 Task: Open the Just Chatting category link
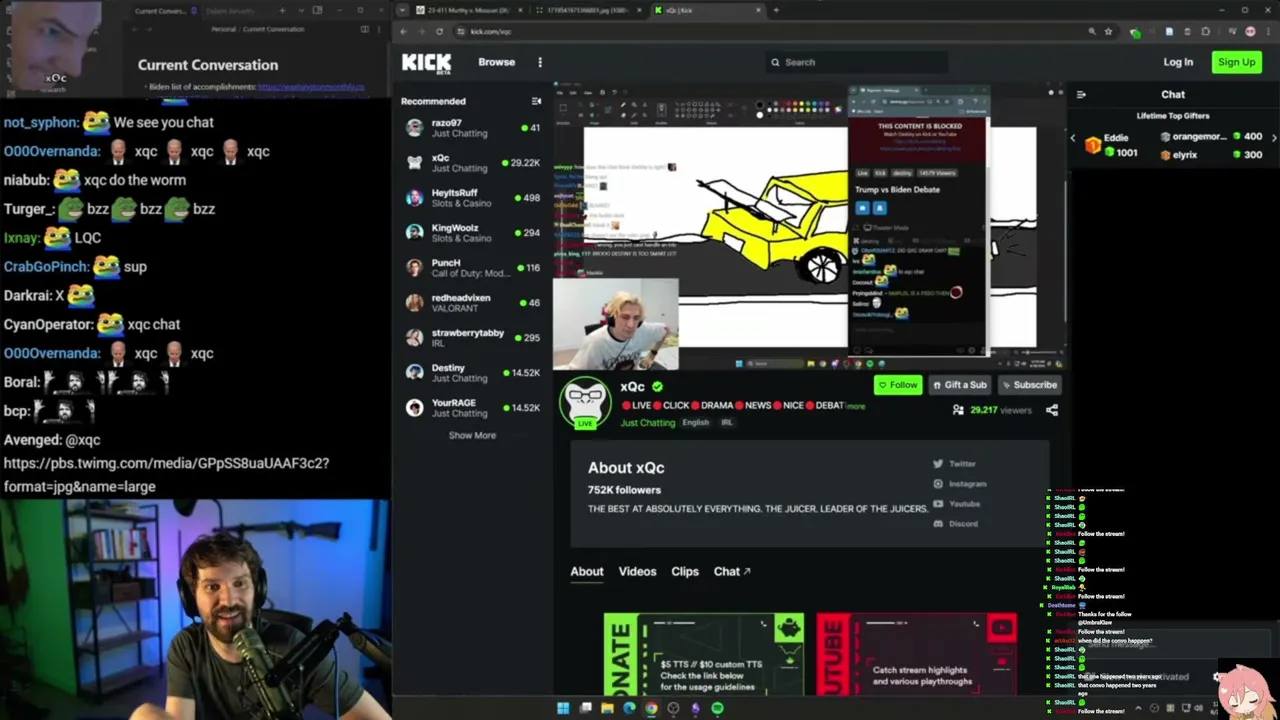coord(648,423)
